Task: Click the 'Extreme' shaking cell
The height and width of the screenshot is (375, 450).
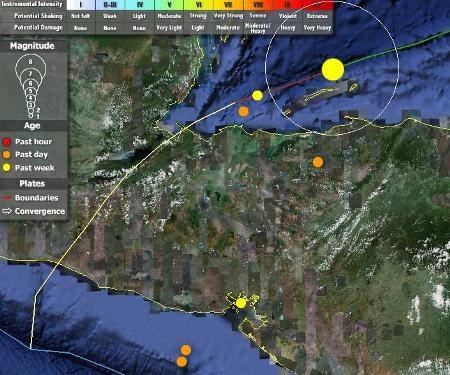Action: [x=317, y=16]
